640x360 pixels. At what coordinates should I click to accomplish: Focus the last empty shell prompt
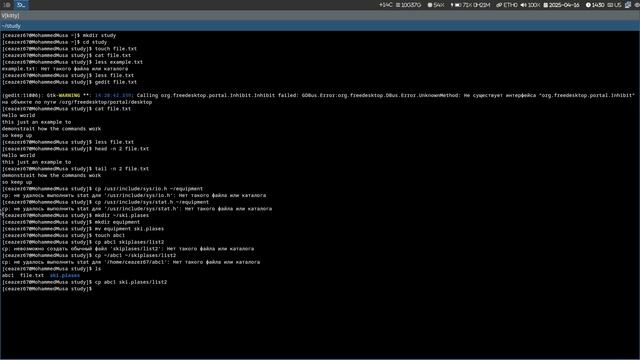pyautogui.click(x=47, y=289)
